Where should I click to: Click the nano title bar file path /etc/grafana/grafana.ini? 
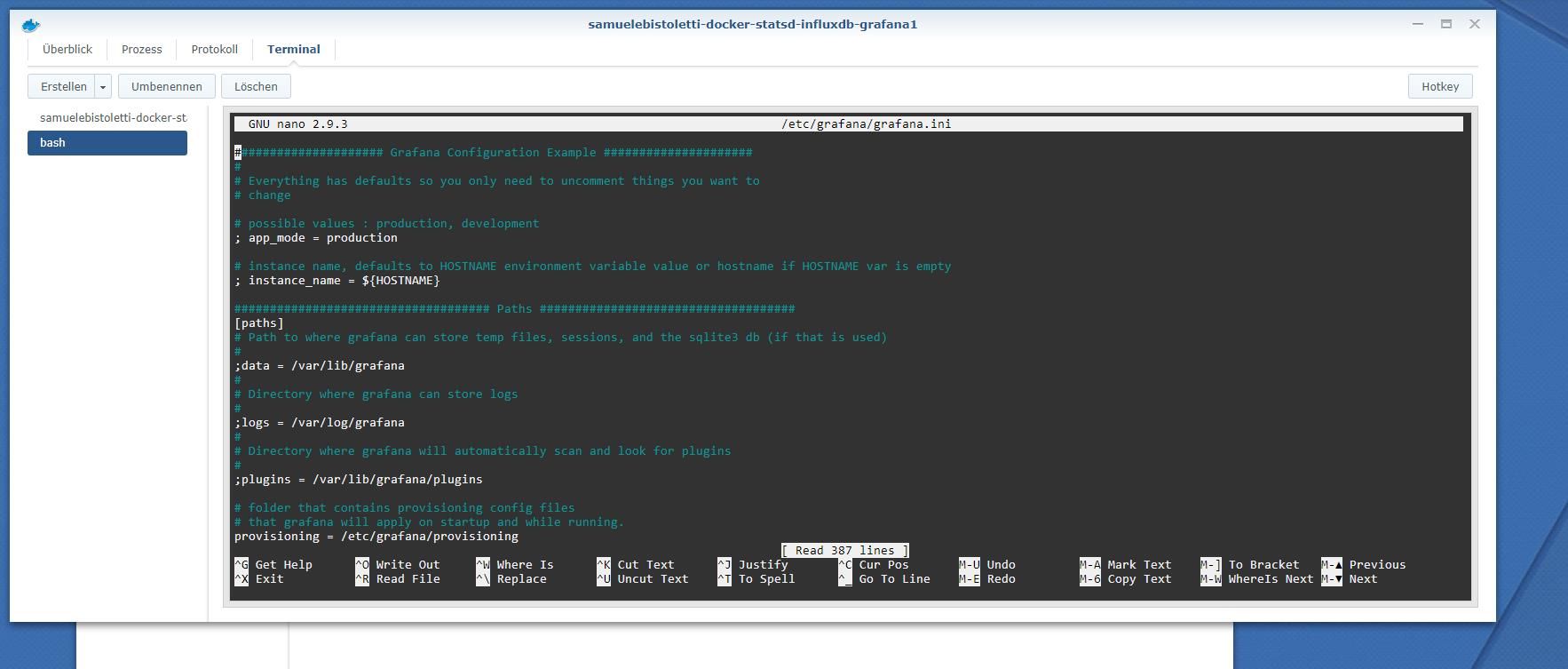click(866, 124)
